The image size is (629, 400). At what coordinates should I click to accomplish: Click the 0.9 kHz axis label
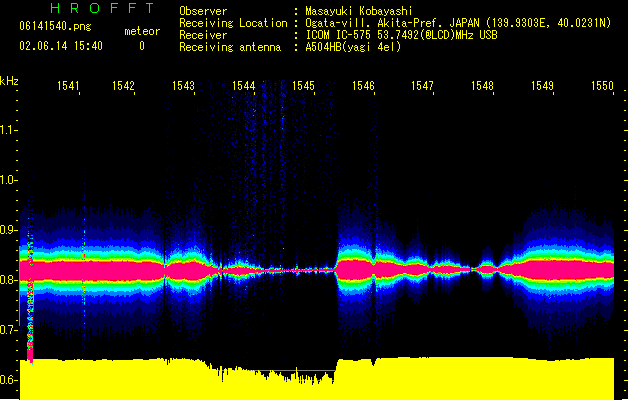(x=8, y=230)
